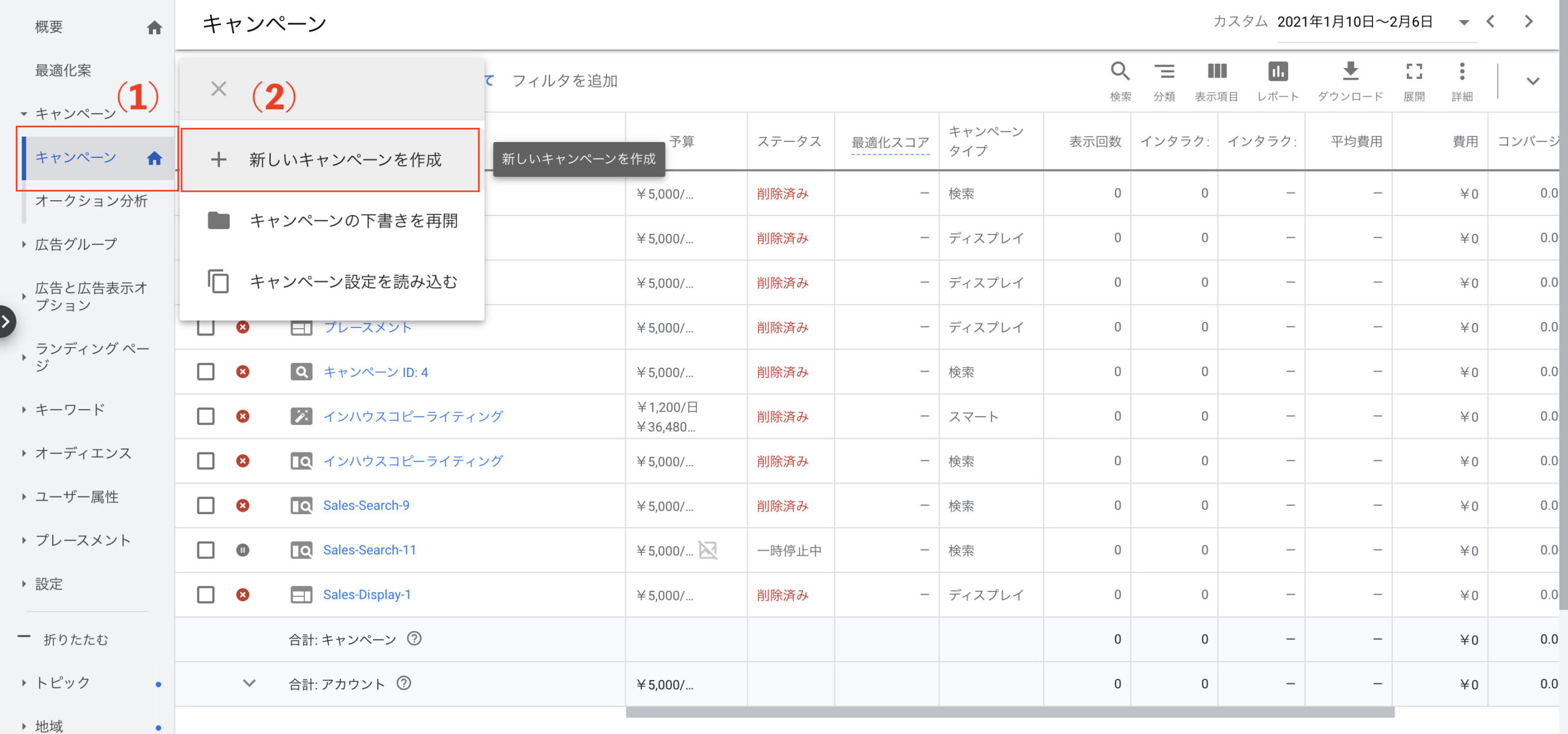
Task: Open the 詳細 three-dot menu
Action: 1461,72
